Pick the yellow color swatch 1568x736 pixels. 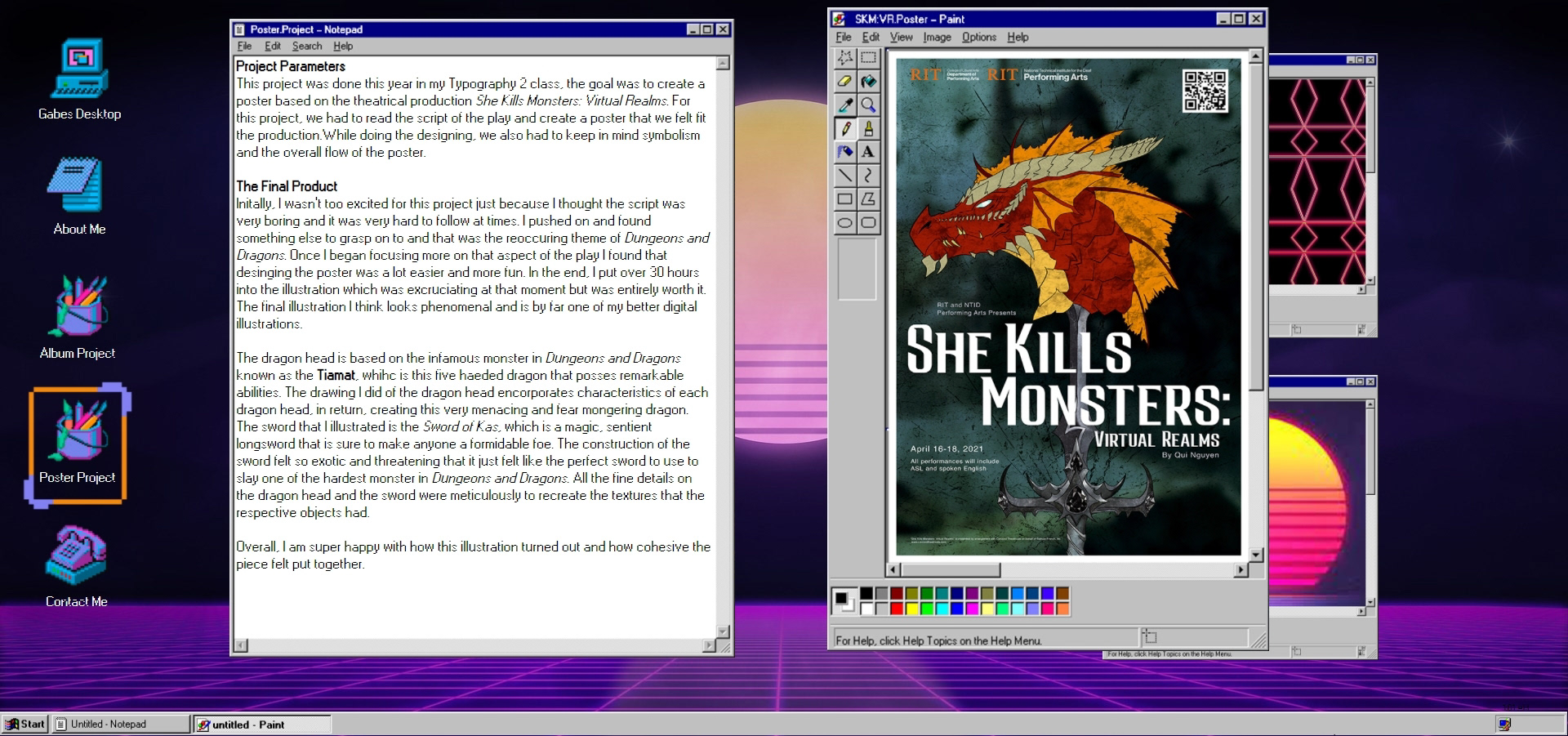(912, 609)
